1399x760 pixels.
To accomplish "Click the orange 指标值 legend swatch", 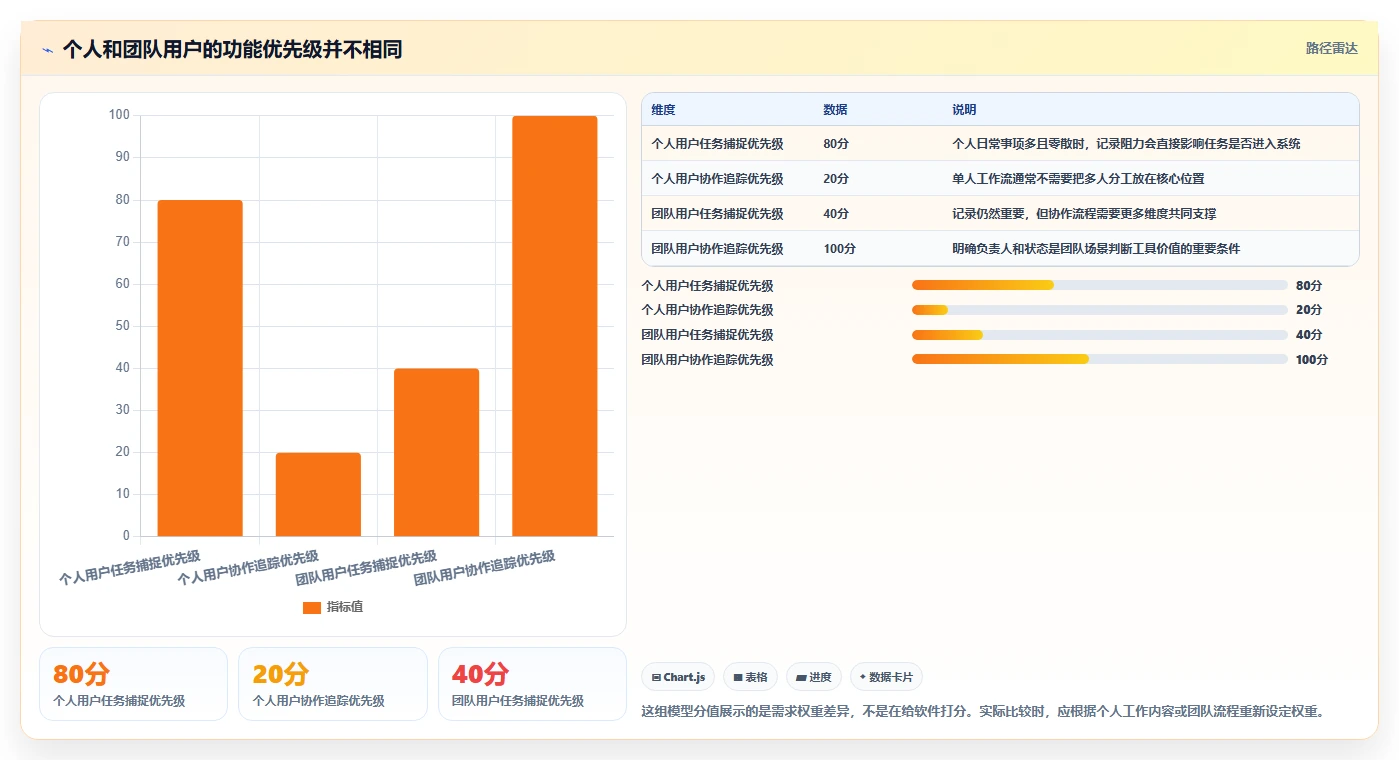I will [312, 607].
